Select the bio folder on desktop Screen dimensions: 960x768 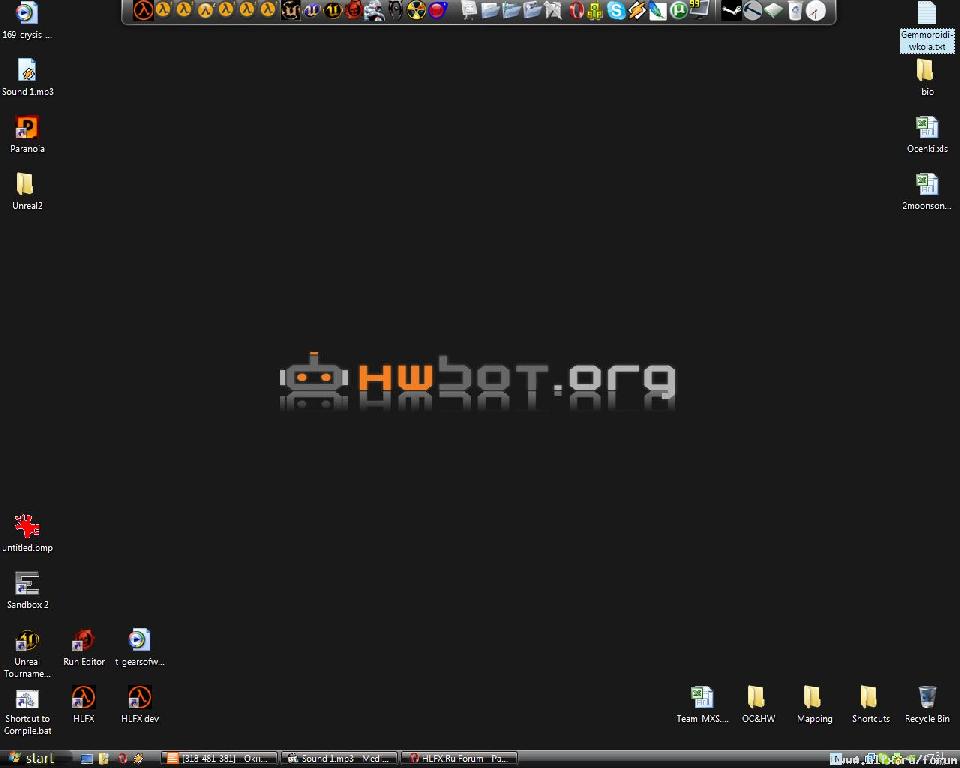pos(926,78)
